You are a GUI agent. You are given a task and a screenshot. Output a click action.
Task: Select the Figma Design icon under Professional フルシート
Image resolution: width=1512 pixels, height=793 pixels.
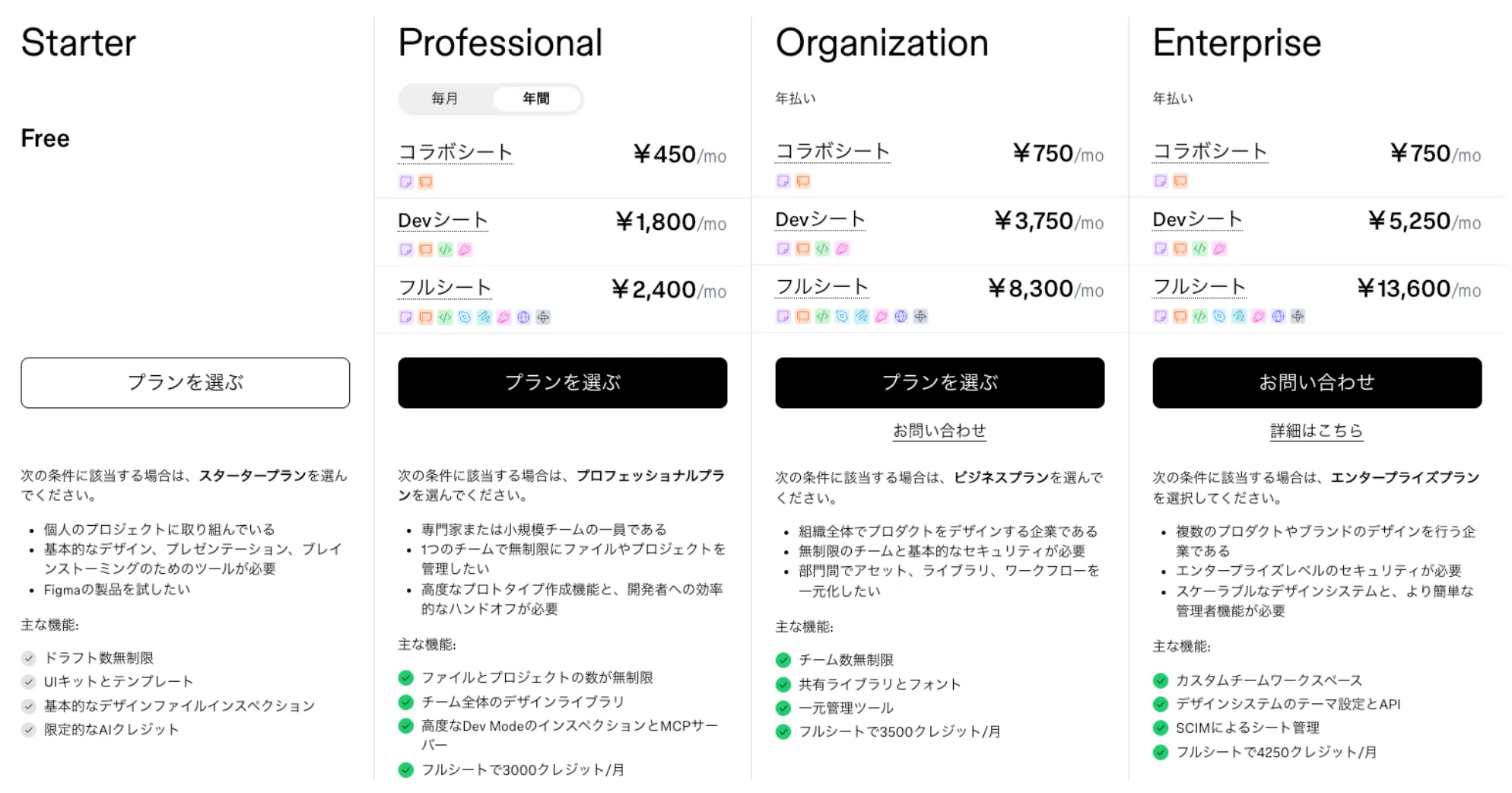point(465,317)
